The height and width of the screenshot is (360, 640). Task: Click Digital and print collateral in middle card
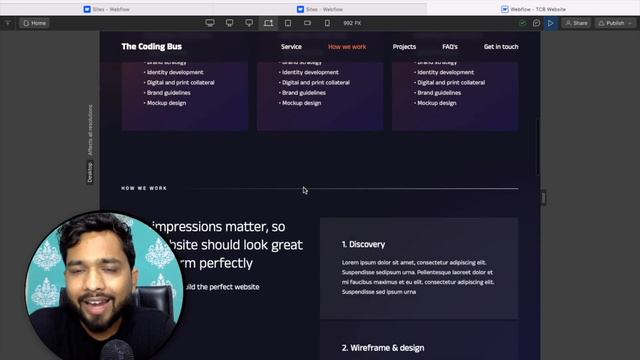click(316, 82)
